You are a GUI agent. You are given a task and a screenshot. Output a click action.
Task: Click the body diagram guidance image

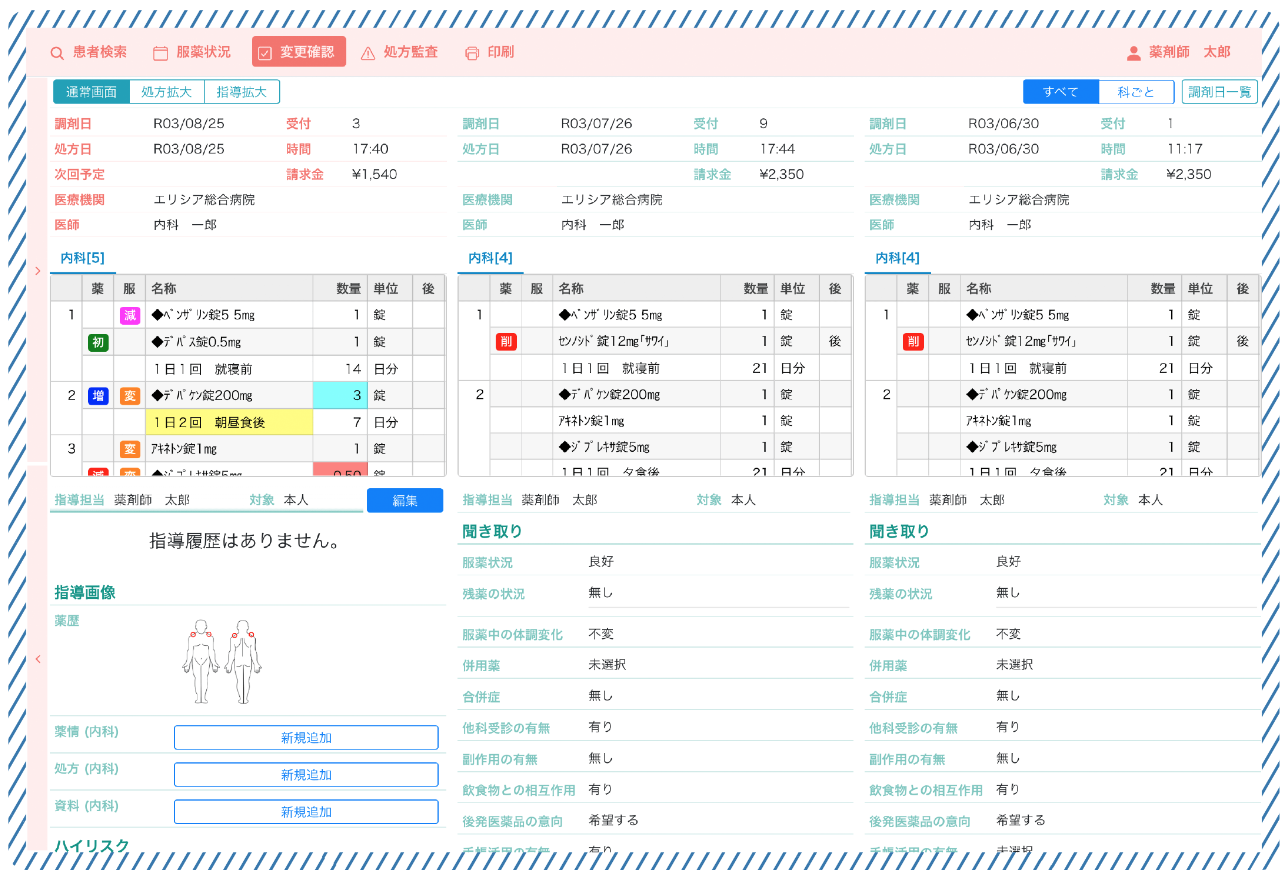click(x=222, y=660)
